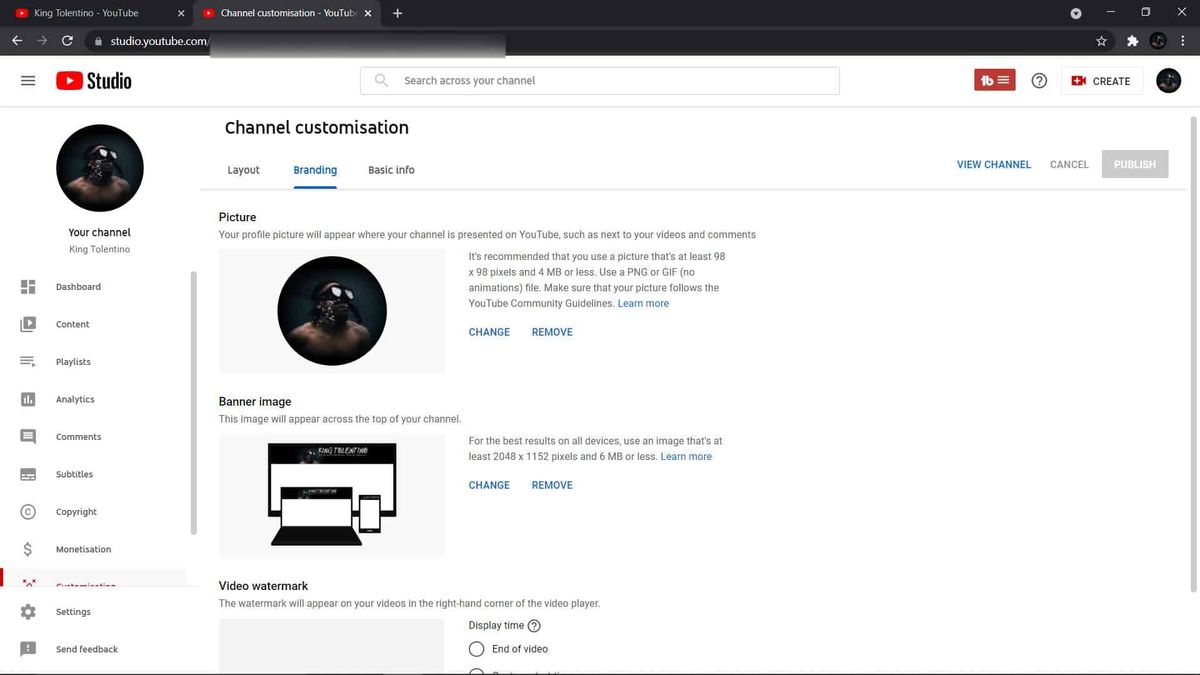The image size is (1200, 675).
Task: Open the Help question mark icon
Action: point(1039,81)
